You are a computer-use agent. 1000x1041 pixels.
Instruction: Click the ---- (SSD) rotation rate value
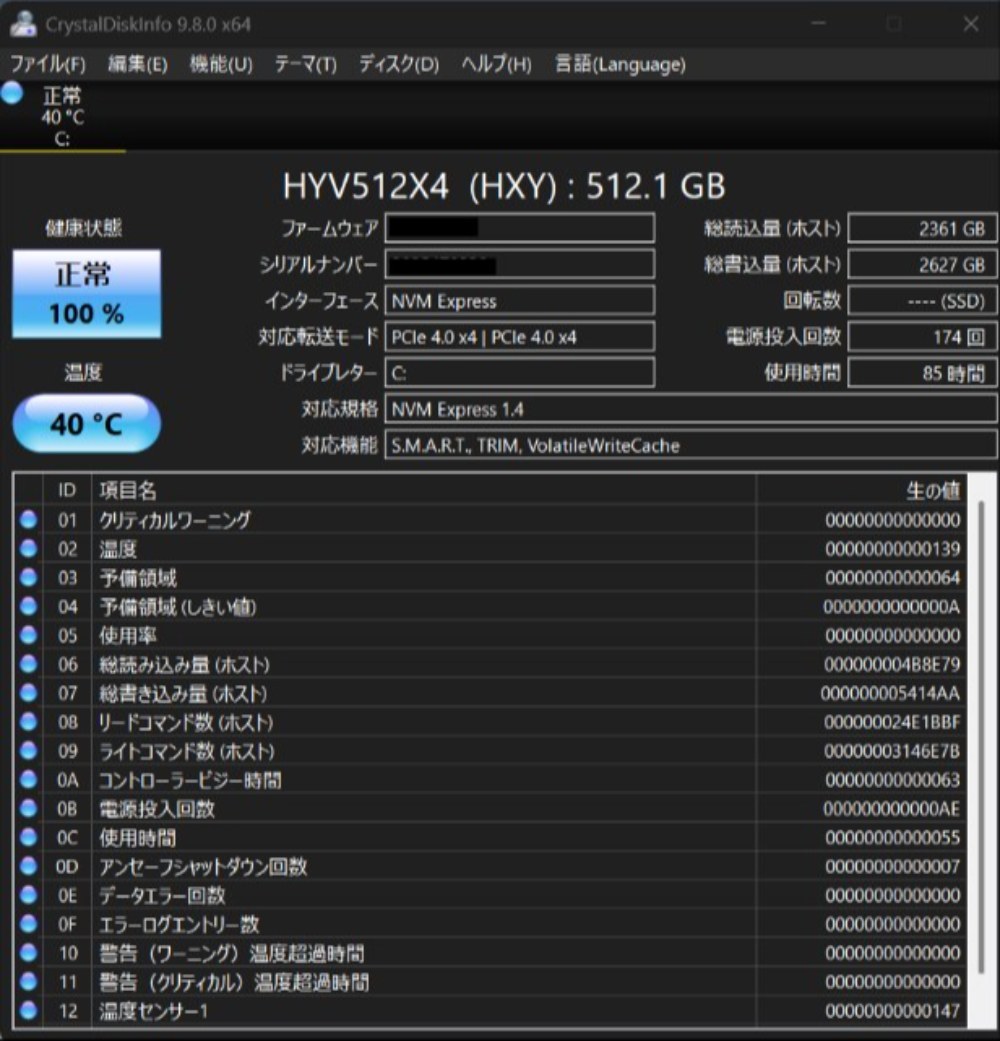click(x=923, y=301)
